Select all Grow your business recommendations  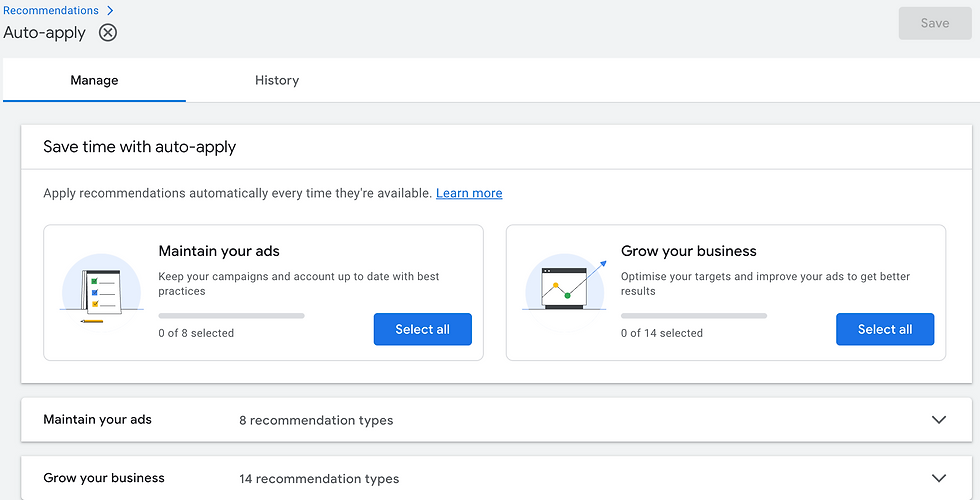[884, 330]
